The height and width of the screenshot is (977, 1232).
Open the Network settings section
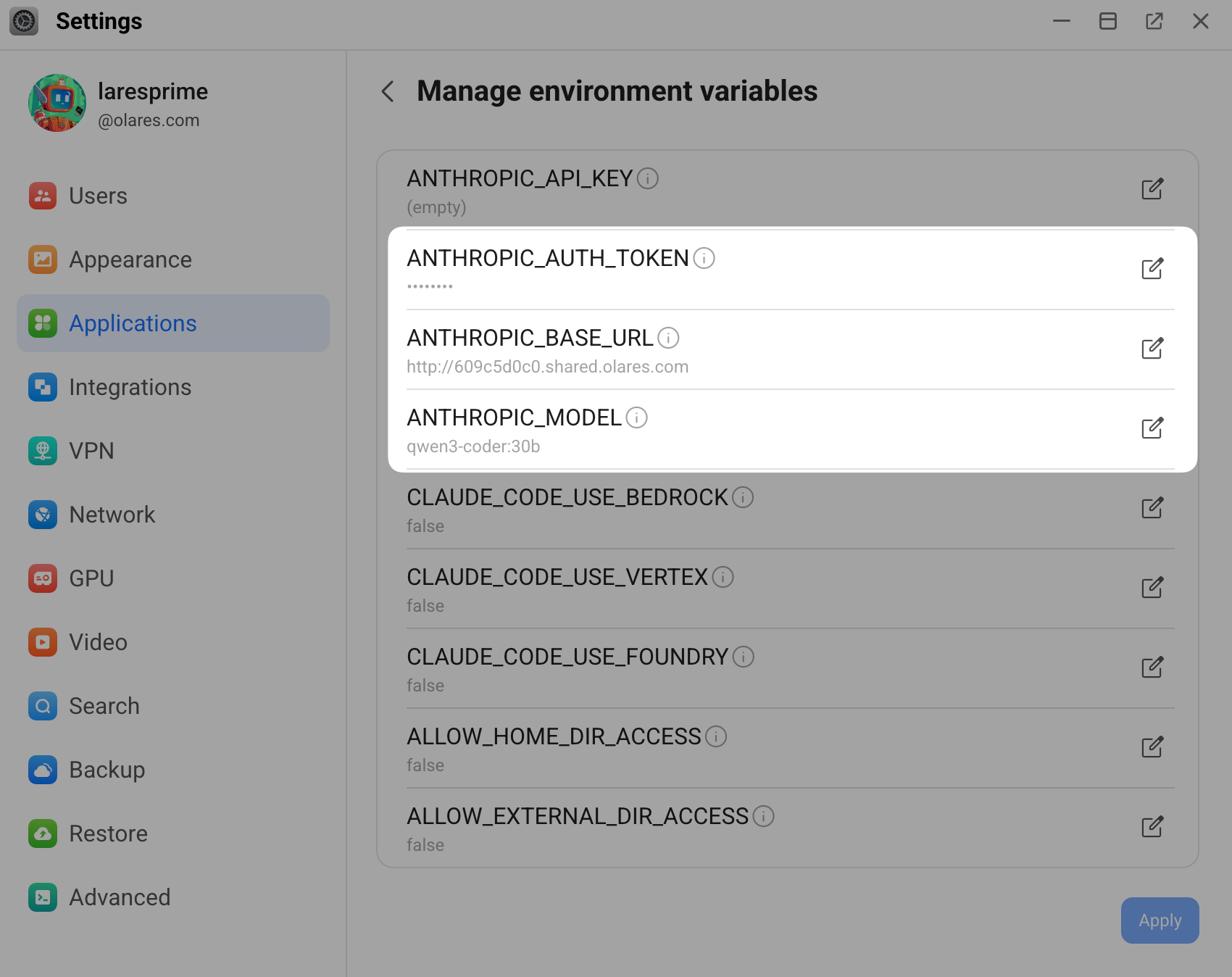[173, 515]
